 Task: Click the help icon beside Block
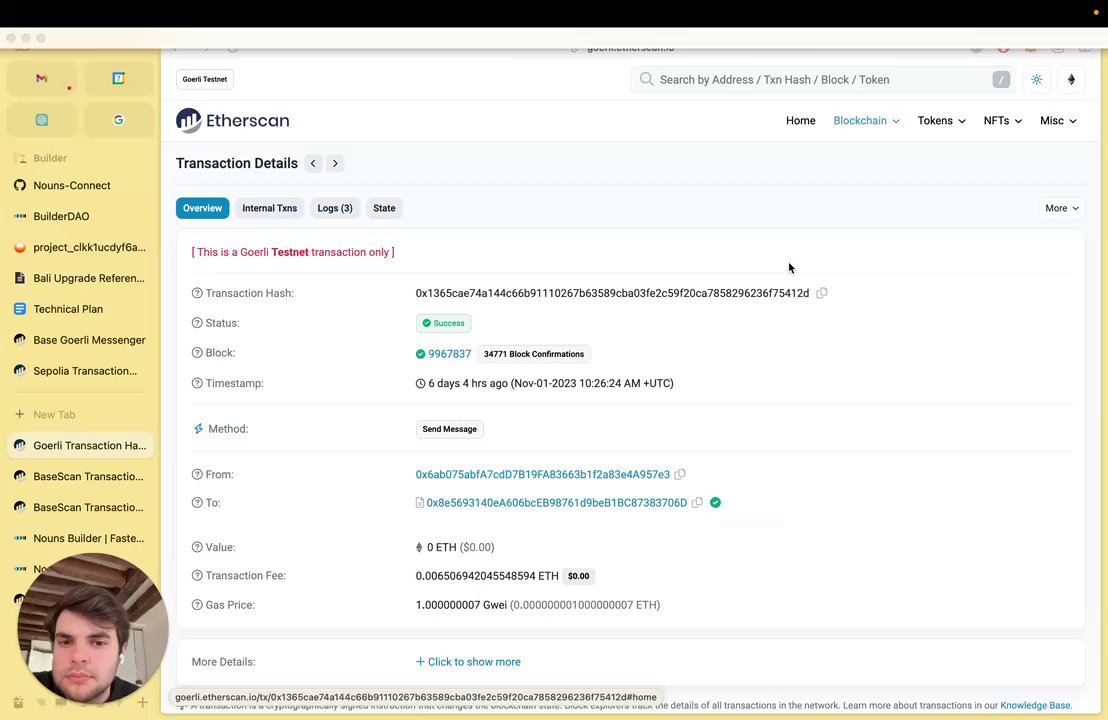tap(197, 353)
